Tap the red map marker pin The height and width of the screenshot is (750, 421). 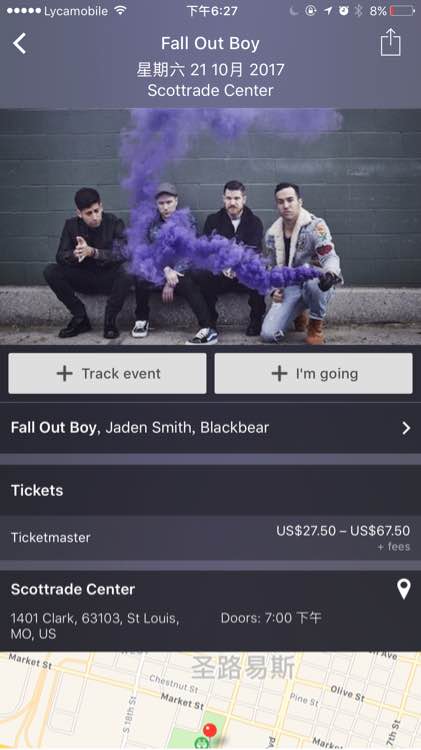coord(210,731)
